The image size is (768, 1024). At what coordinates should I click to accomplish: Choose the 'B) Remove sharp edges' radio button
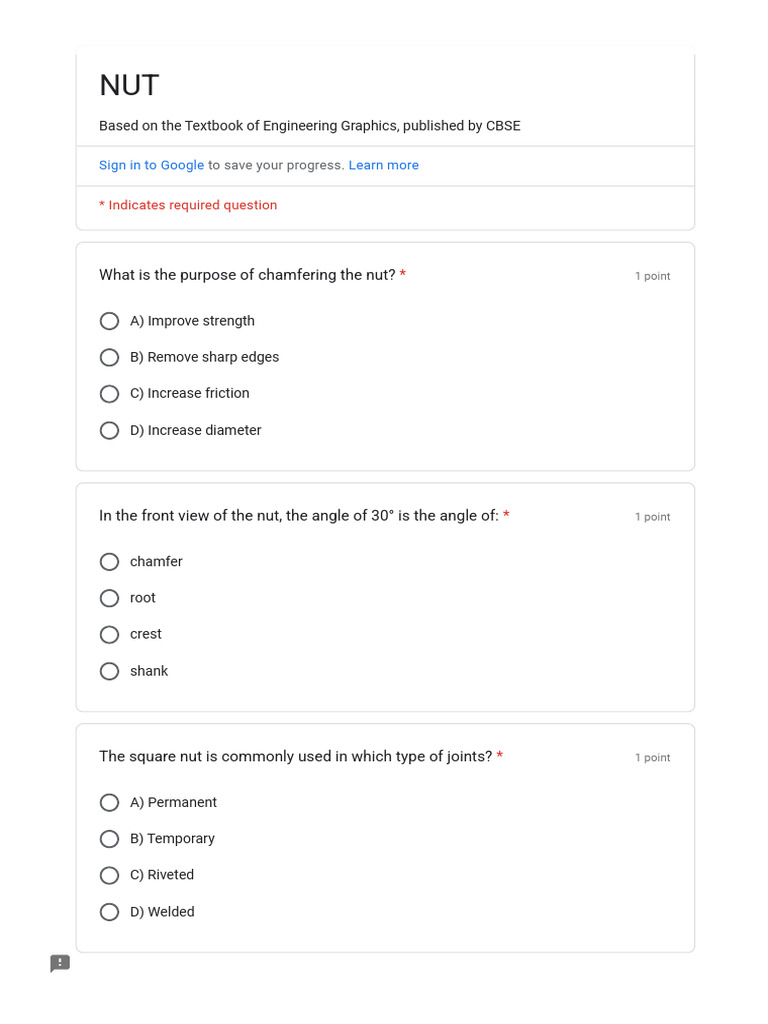pos(109,357)
